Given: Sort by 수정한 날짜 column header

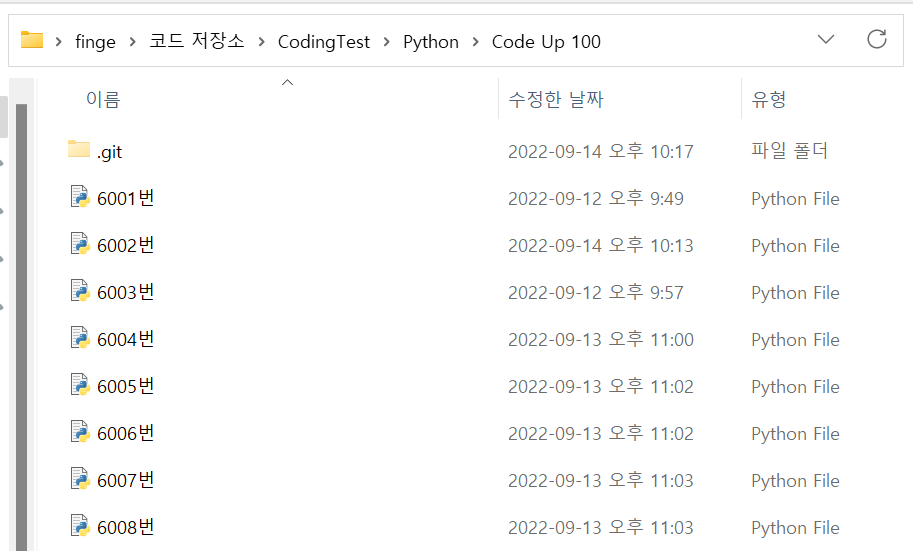Looking at the screenshot, I should [x=555, y=99].
